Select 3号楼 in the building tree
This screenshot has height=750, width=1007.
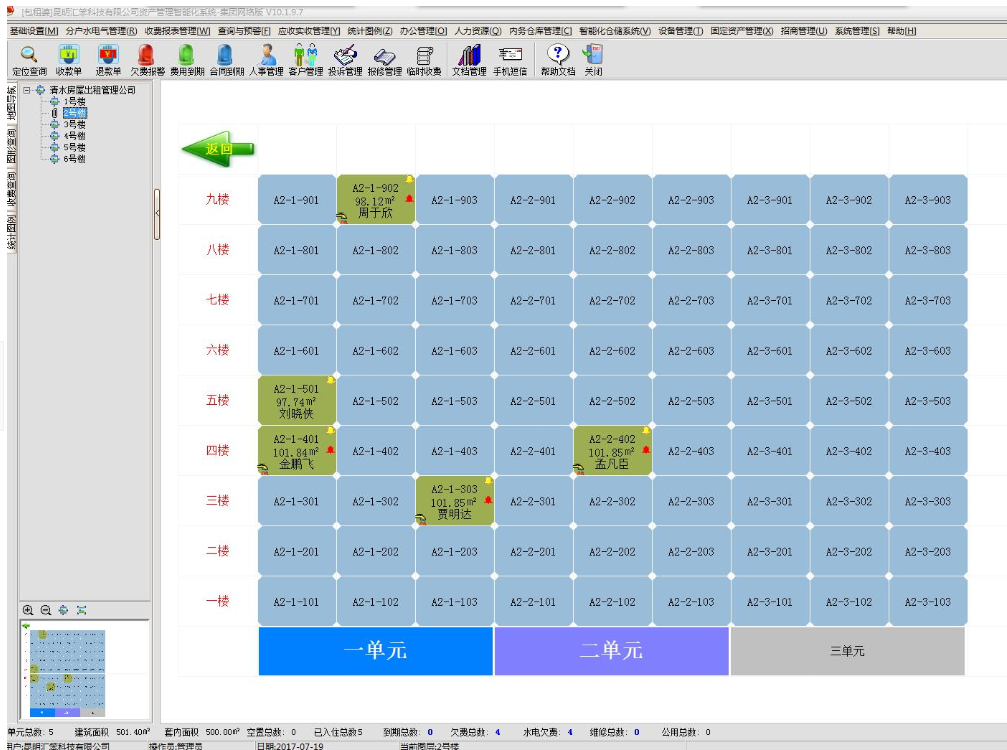[74, 124]
